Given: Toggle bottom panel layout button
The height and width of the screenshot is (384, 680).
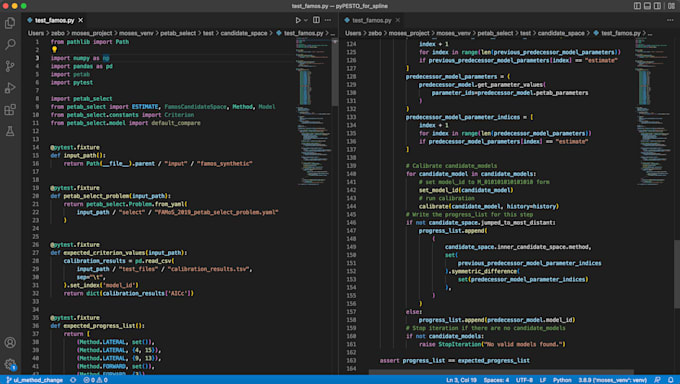Looking at the screenshot, I should click(x=647, y=6).
